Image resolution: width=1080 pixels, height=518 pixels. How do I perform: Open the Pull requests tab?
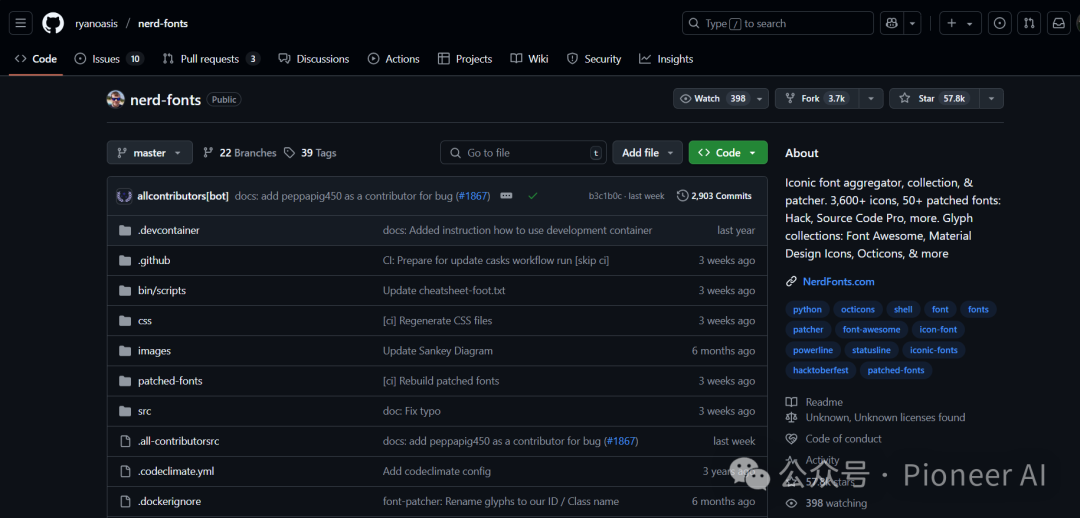click(x=211, y=59)
